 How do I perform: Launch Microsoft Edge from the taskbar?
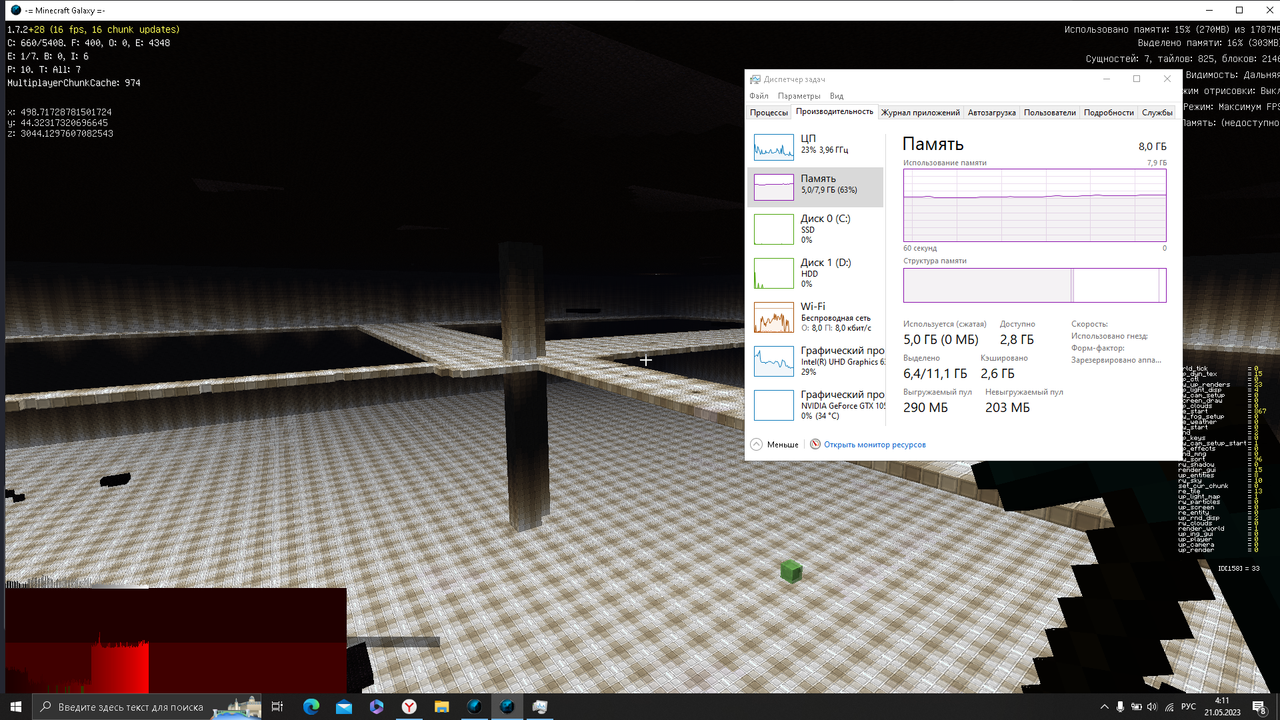pyautogui.click(x=311, y=707)
